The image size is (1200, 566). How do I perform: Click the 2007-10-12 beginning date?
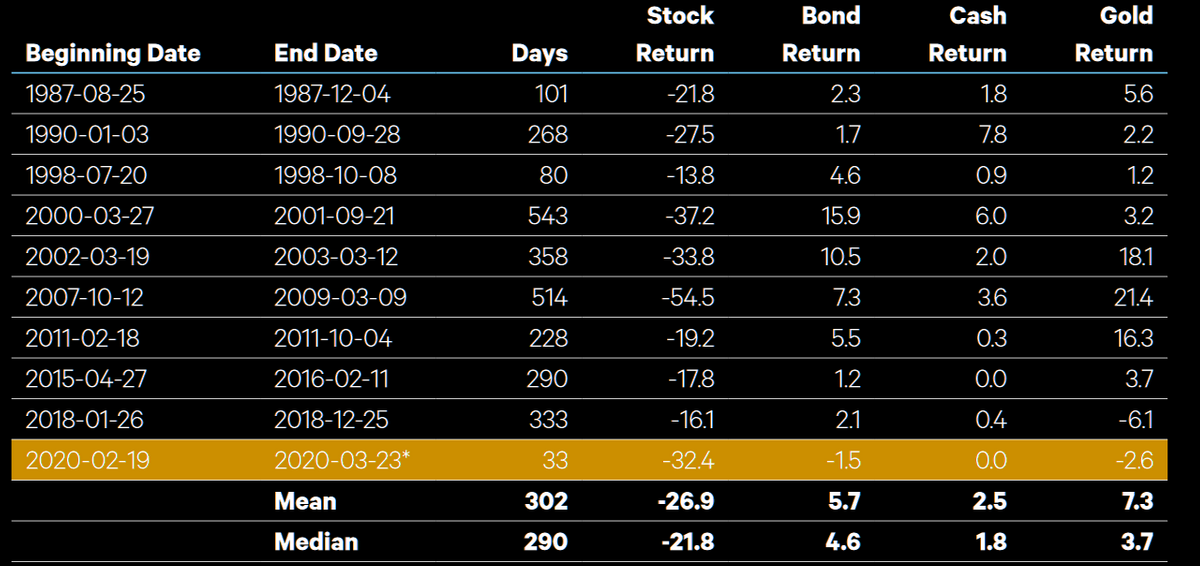tap(83, 297)
